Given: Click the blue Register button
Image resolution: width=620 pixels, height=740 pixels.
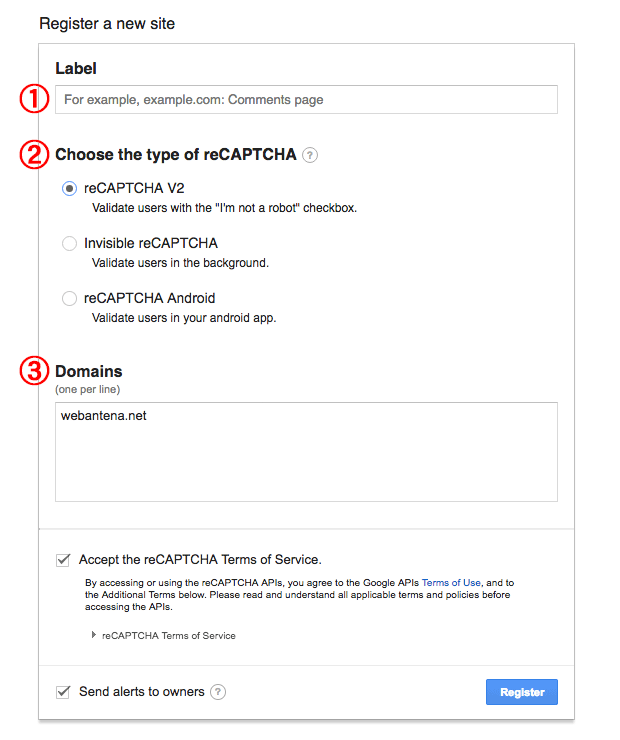Looking at the screenshot, I should point(522,692).
